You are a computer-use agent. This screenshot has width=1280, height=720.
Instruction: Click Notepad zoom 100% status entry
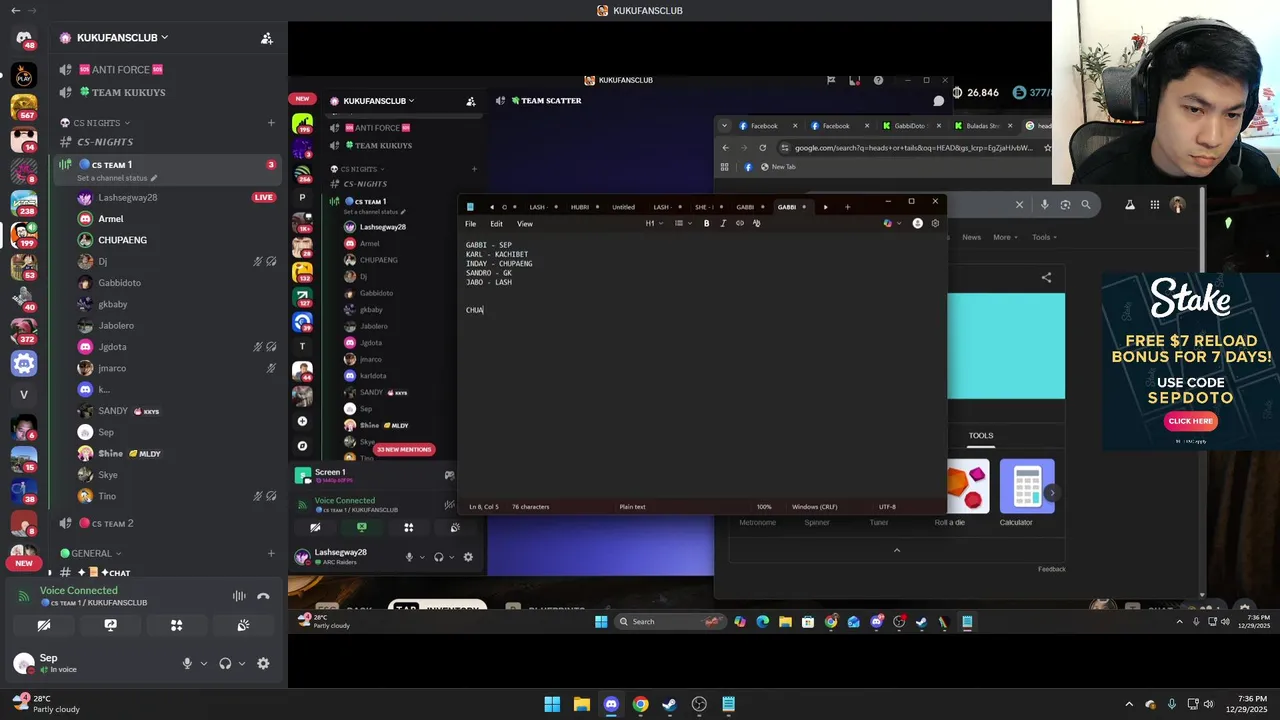(x=764, y=507)
